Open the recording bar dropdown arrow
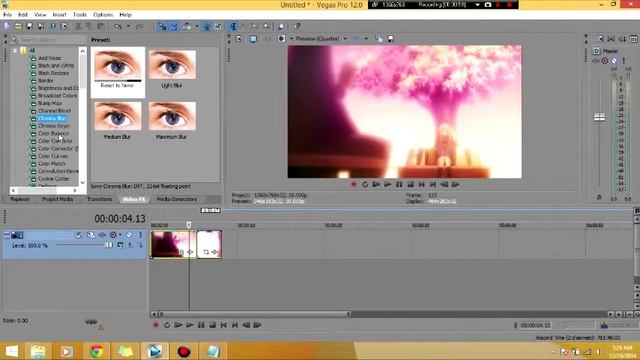The width and height of the screenshot is (640, 360). 477,5
